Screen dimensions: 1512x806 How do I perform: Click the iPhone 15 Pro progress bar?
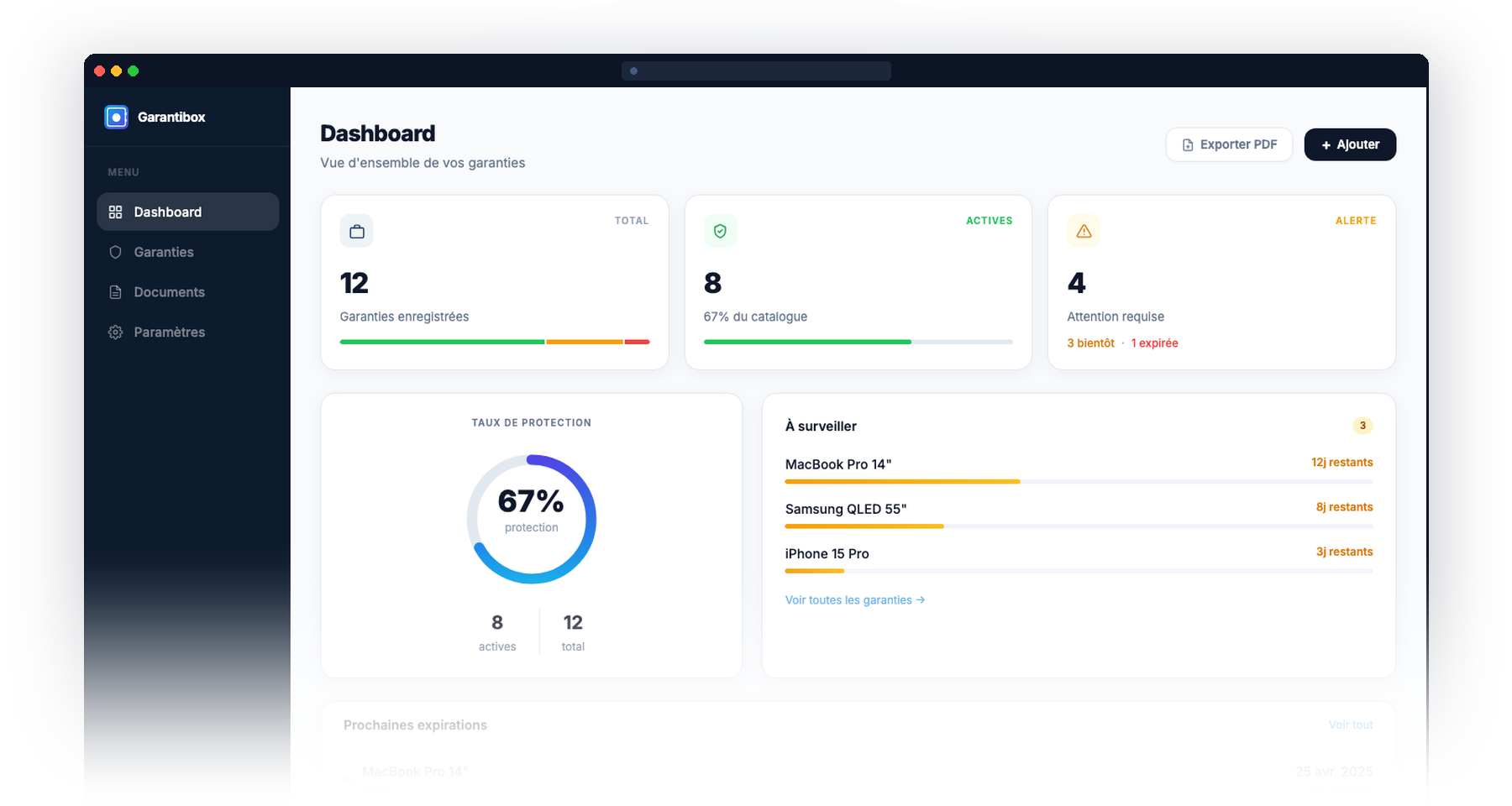1079,571
